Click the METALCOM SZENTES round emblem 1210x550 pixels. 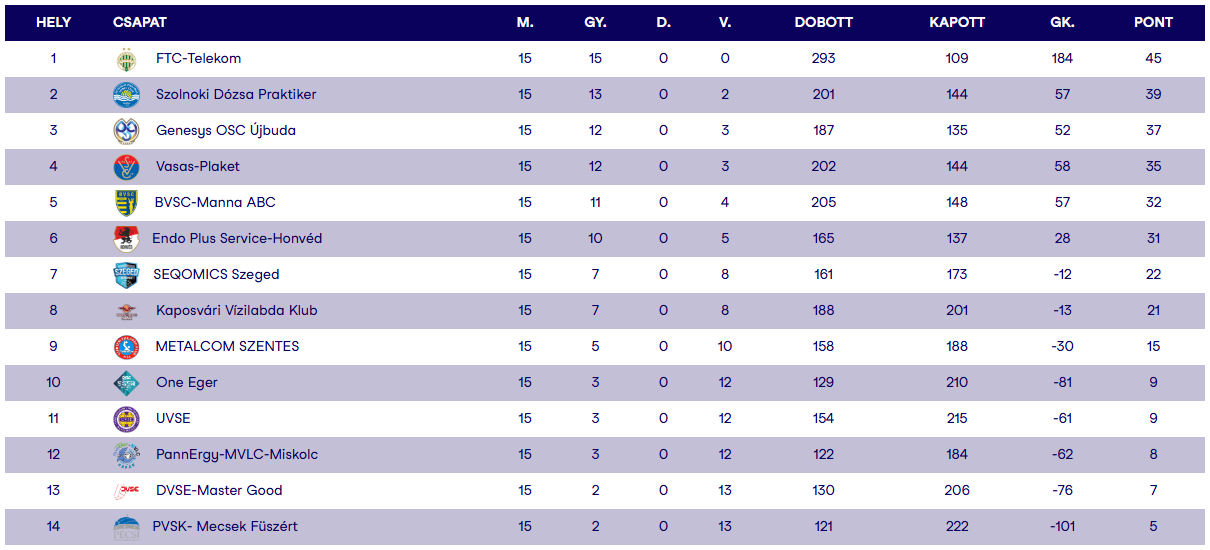click(126, 347)
